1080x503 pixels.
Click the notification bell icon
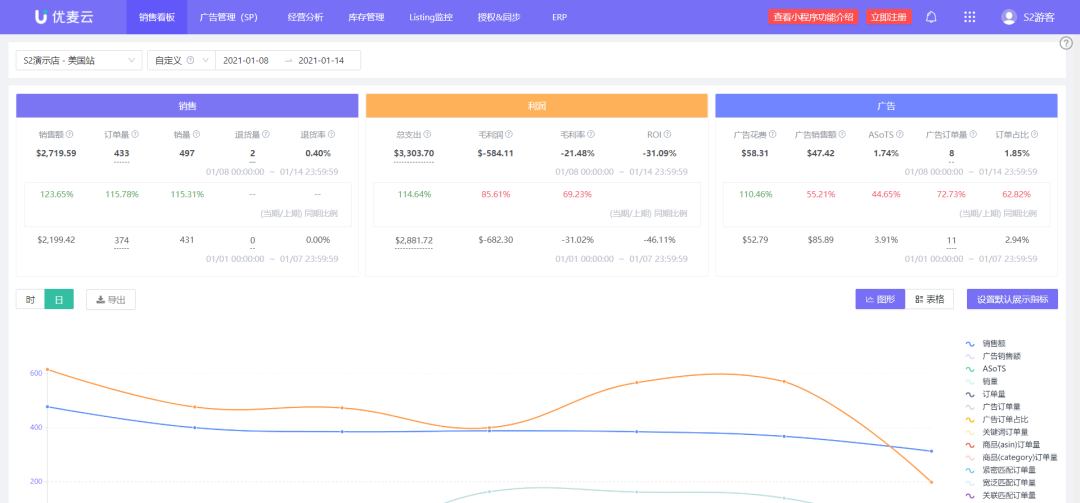pos(931,17)
